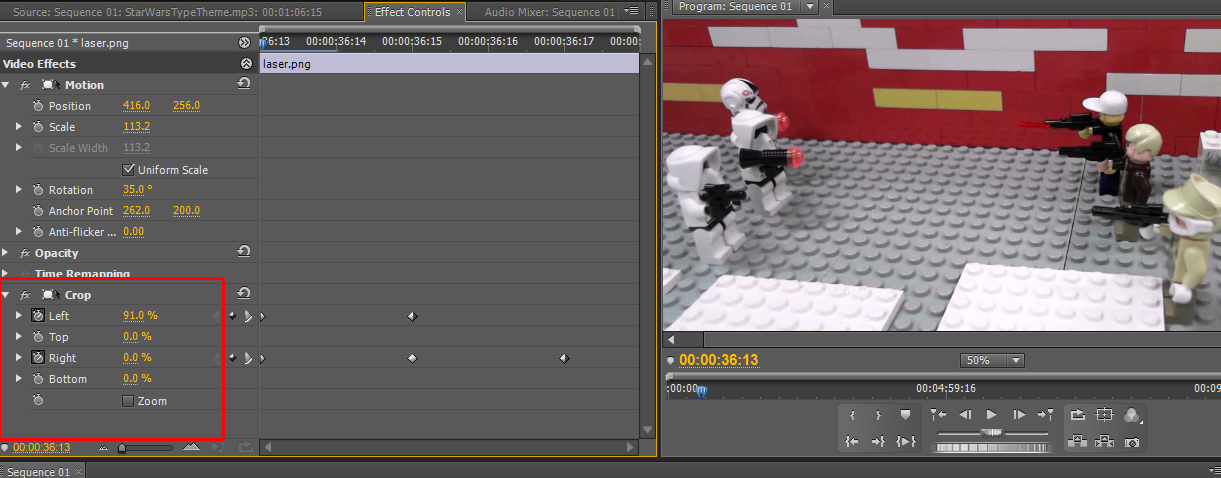Enable Crop Bottom stopwatch animation
The height and width of the screenshot is (478, 1221).
38,379
